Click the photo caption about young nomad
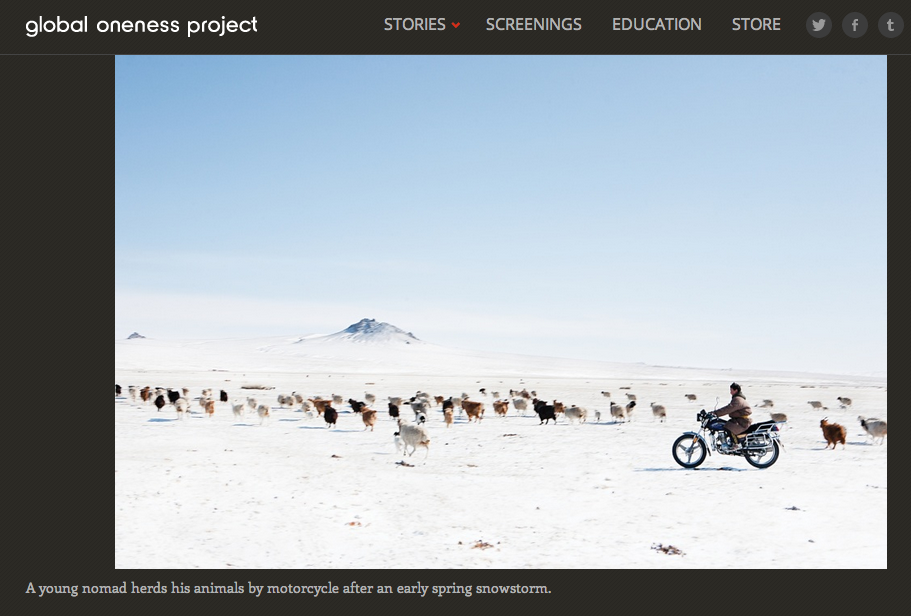This screenshot has width=911, height=616. pyautogui.click(x=288, y=588)
